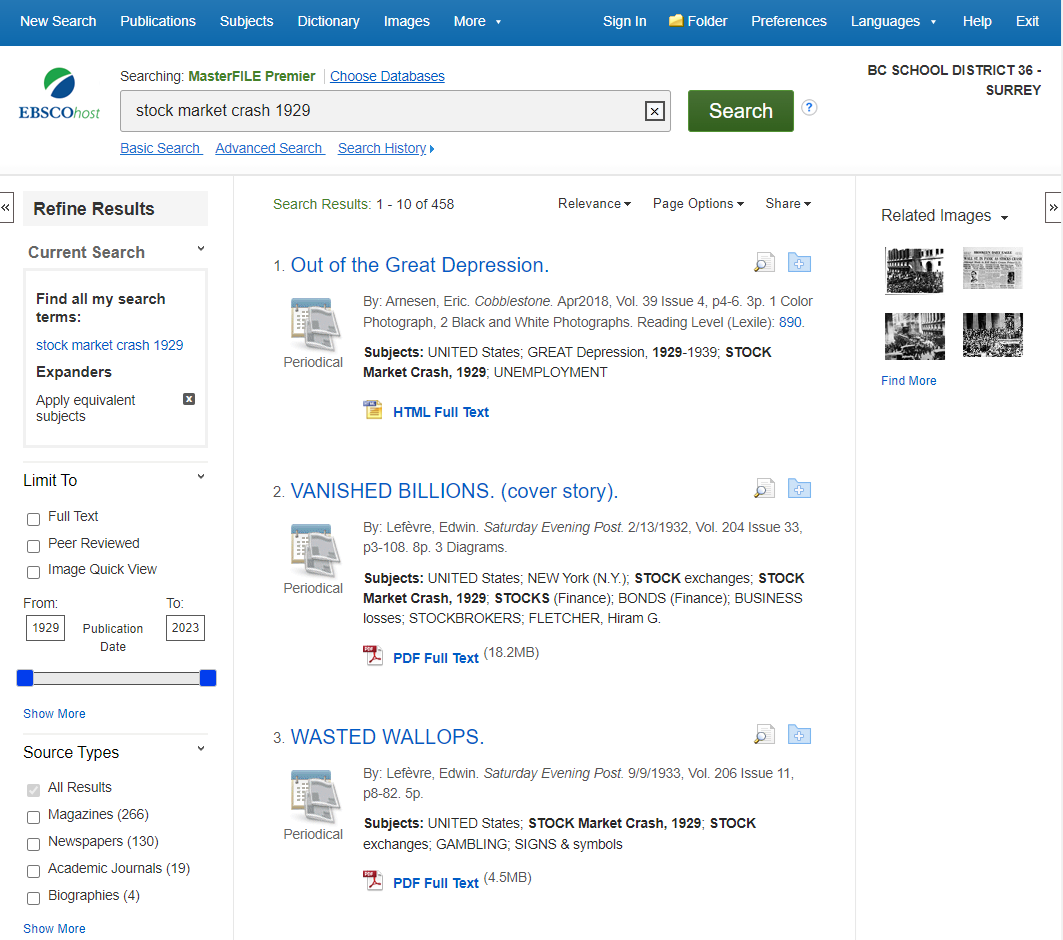Check the Image Quick View limiter
The height and width of the screenshot is (940, 1063).
(33, 572)
